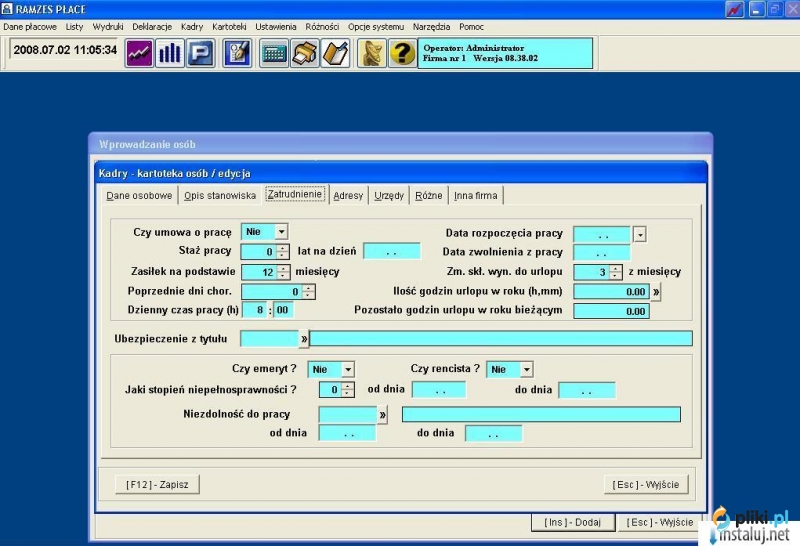Screen dimensions: 800x546
Task: Switch to the Inna firma tab
Action: tap(476, 195)
